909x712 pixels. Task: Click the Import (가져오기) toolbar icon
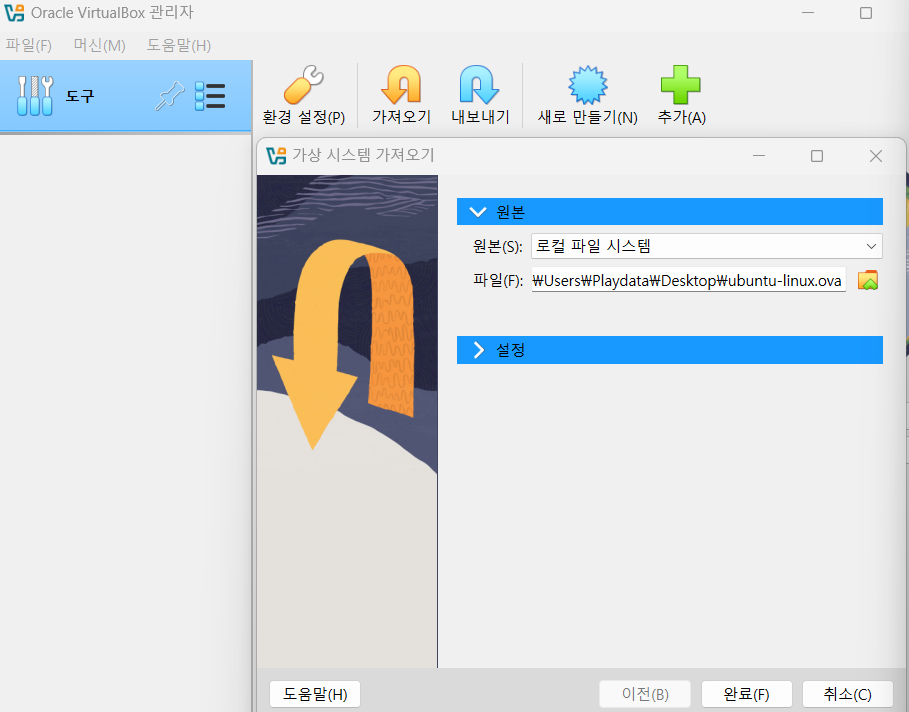coord(401,85)
